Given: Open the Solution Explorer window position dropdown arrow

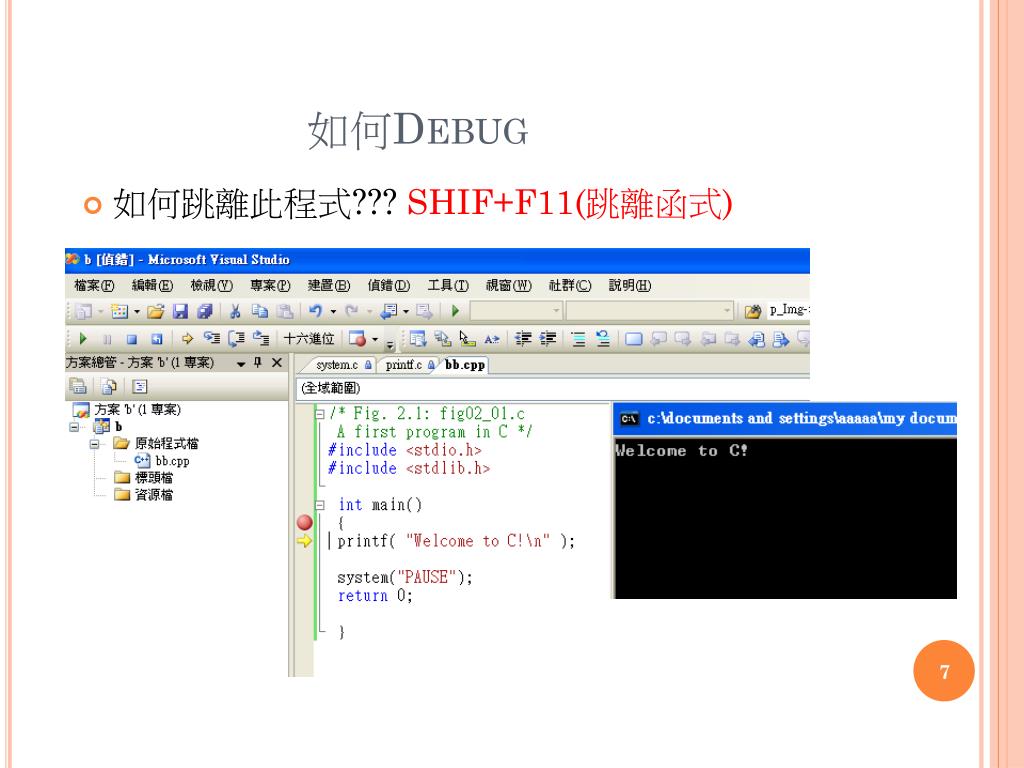Looking at the screenshot, I should [x=241, y=363].
